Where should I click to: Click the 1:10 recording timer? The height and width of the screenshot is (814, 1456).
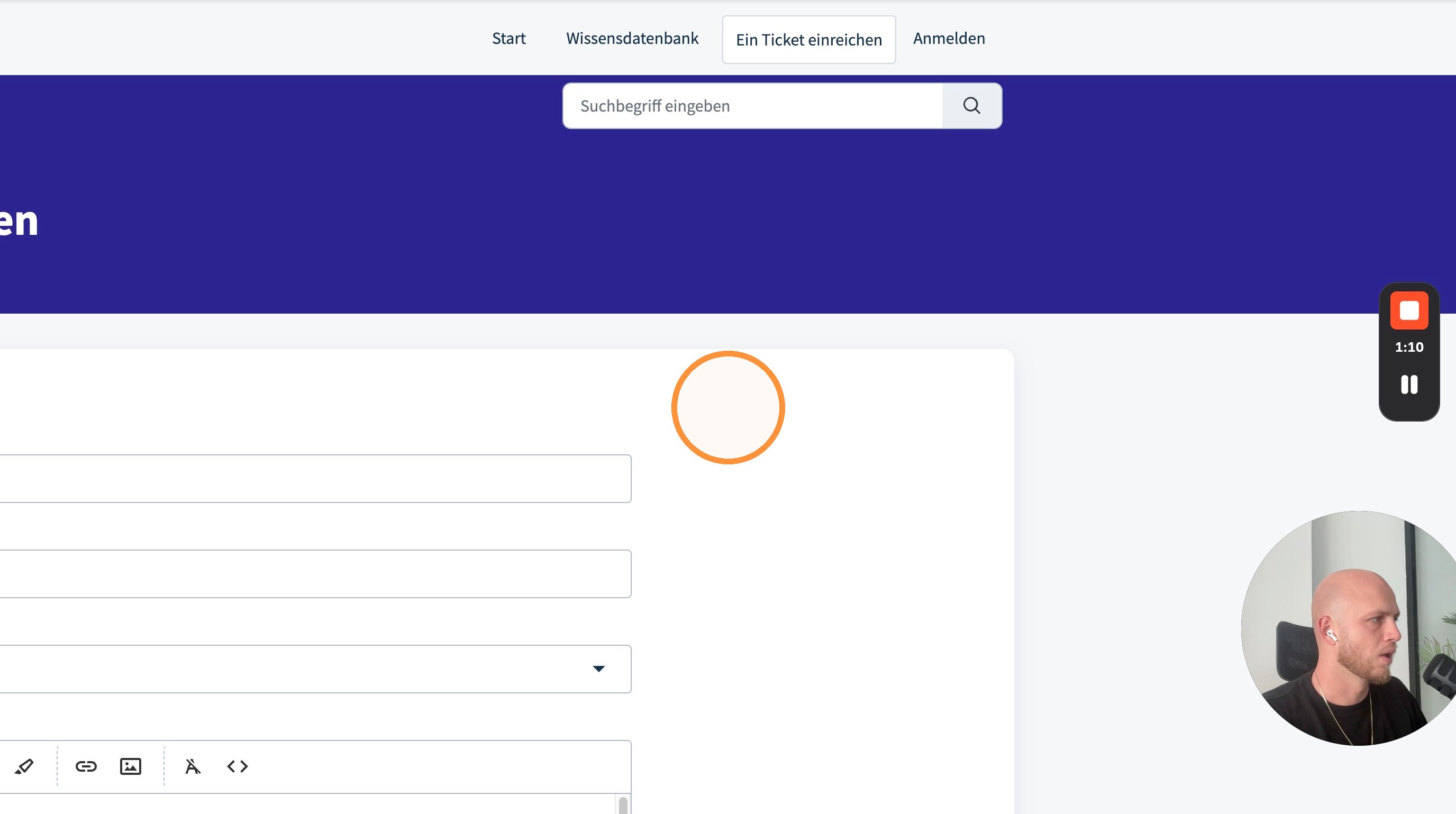pos(1409,347)
